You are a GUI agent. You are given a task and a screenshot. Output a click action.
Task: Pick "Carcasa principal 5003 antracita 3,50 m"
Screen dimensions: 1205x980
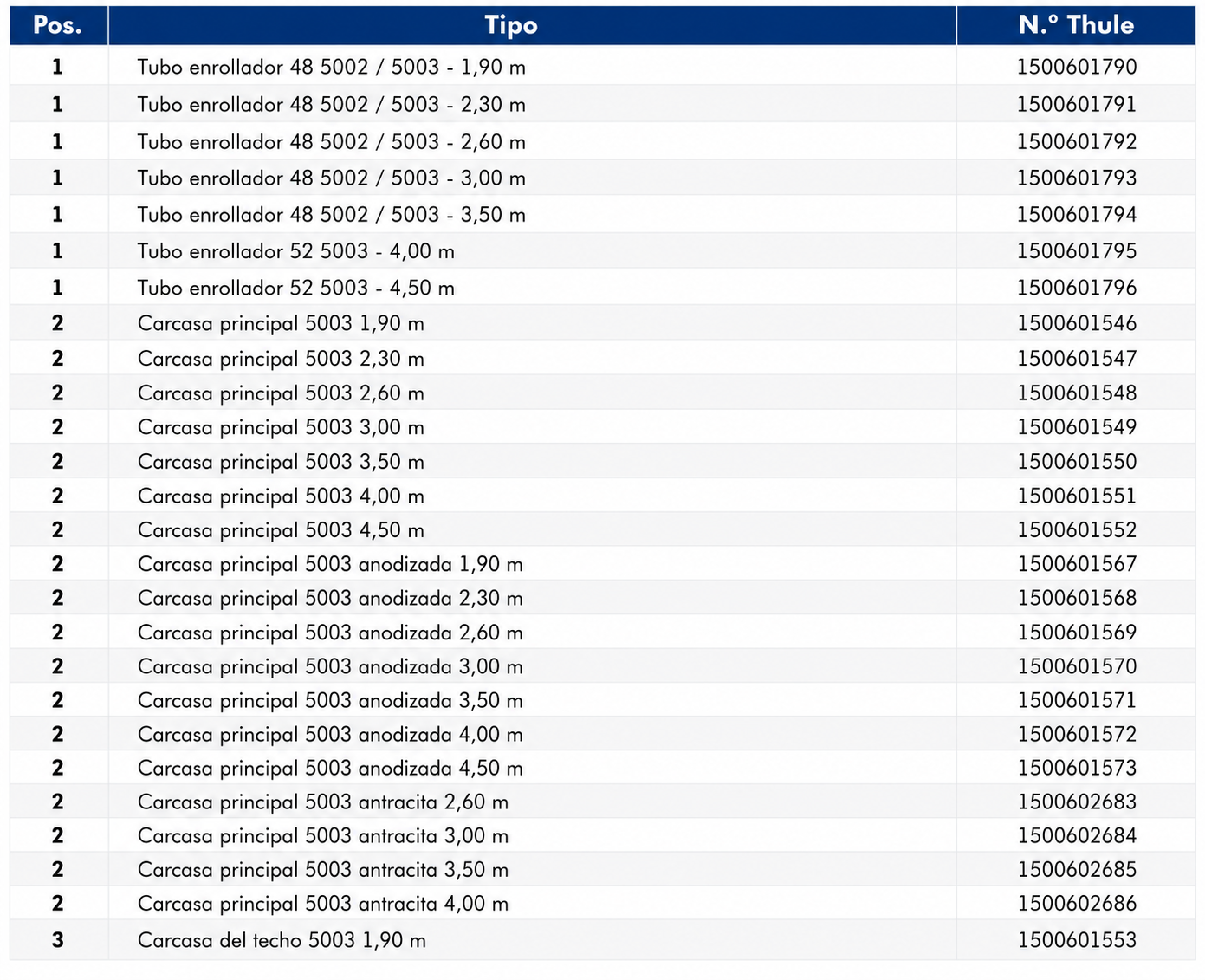coord(322,870)
